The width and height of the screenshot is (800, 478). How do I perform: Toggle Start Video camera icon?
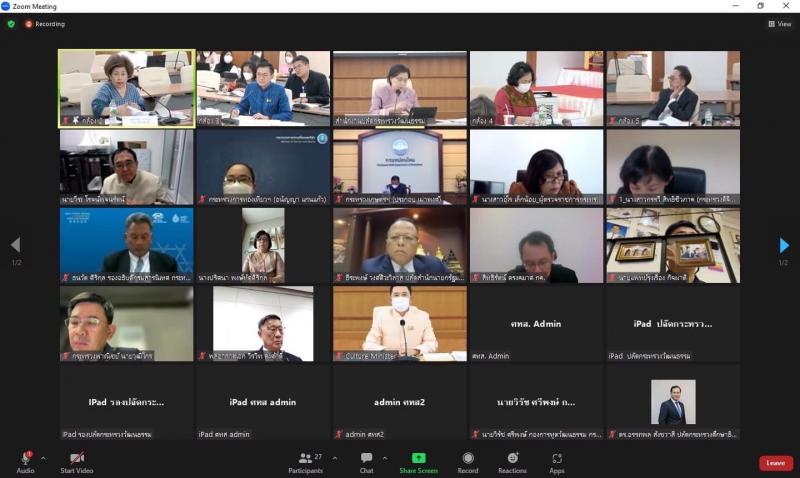point(77,458)
